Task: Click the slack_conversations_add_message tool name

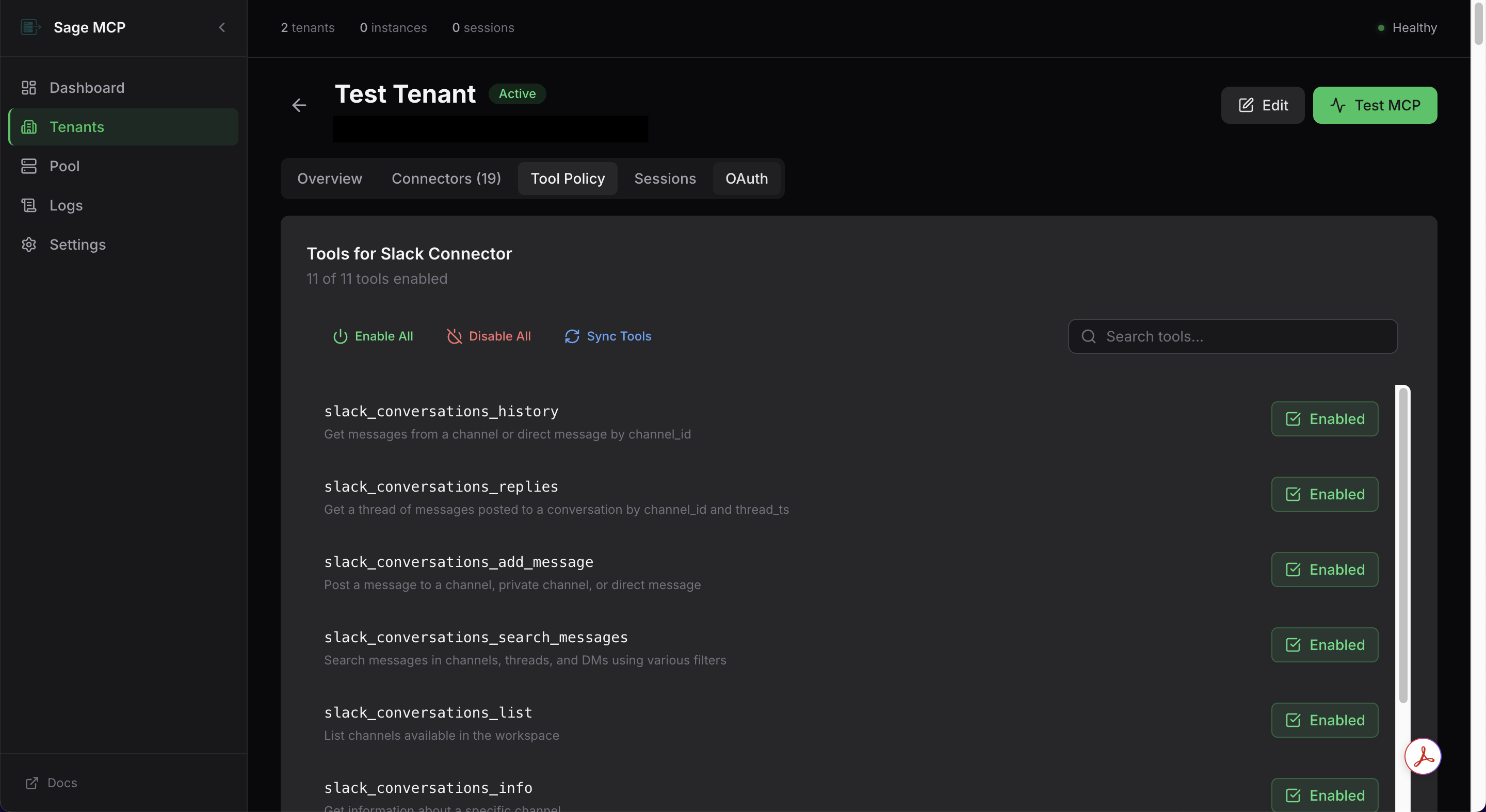Action: tap(459, 562)
